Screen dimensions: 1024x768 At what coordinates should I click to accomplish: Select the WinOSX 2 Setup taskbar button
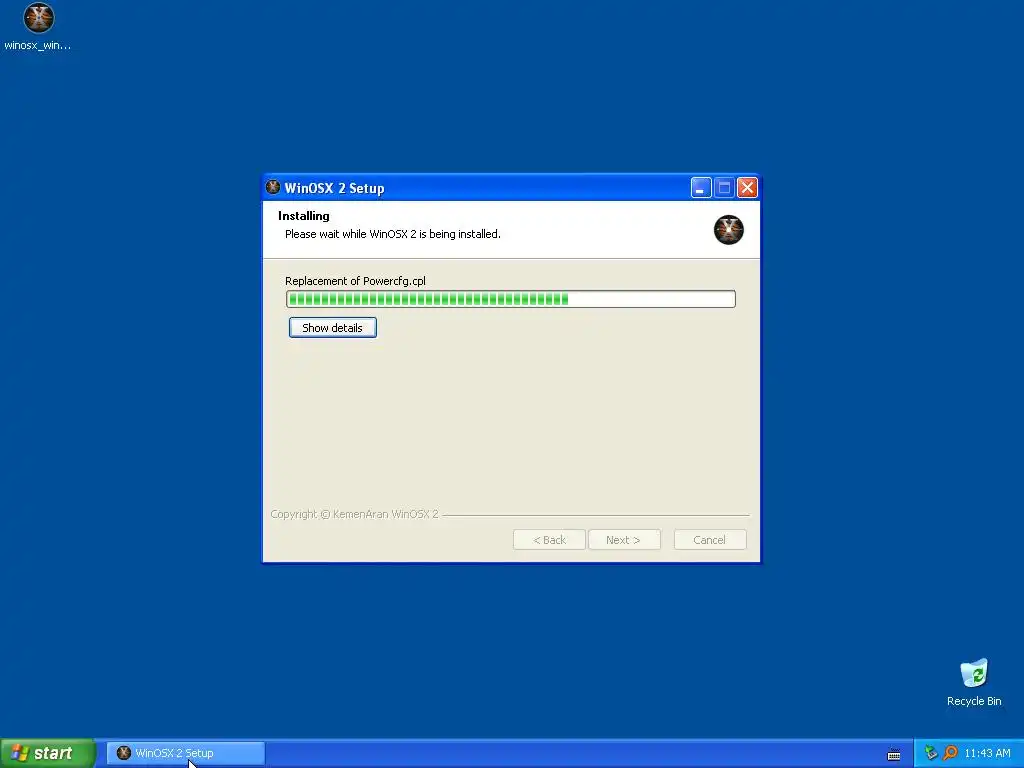click(185, 753)
